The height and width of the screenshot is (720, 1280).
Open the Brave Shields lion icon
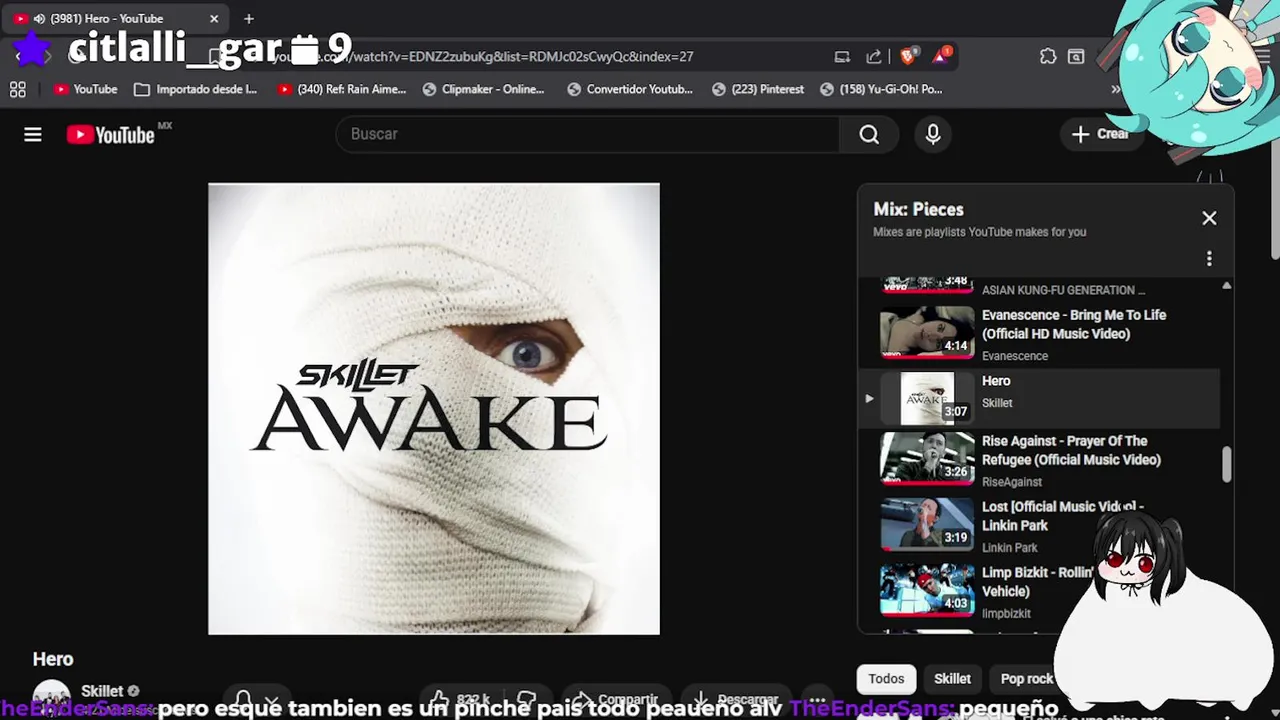tap(909, 57)
